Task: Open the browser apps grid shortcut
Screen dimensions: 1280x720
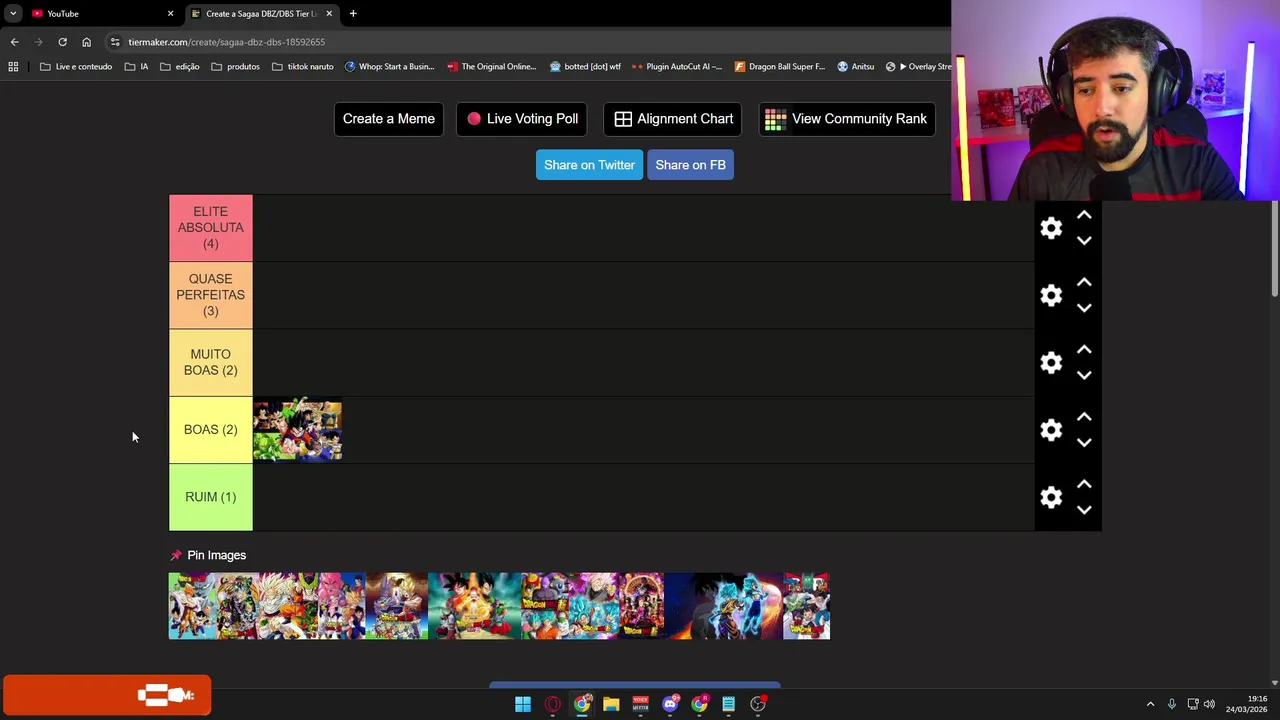Action: tap(13, 67)
